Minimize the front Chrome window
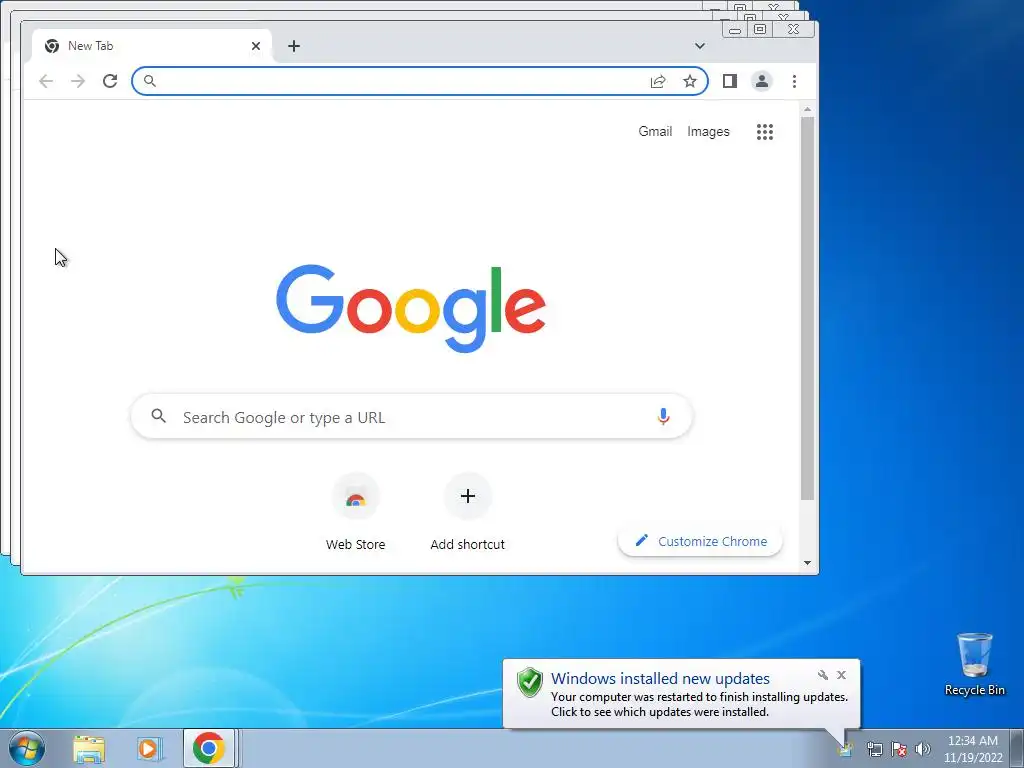This screenshot has height=768, width=1024. click(x=735, y=29)
